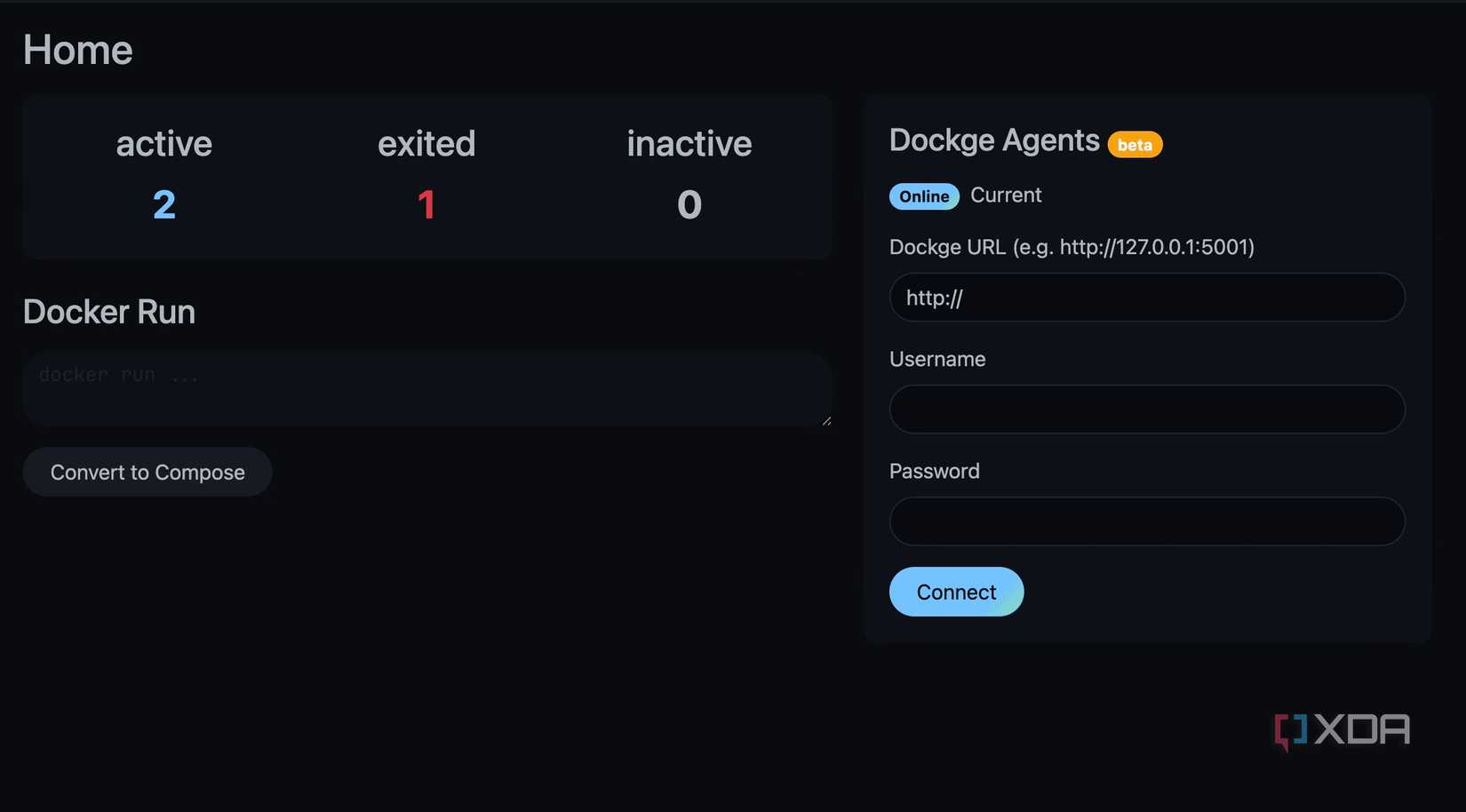1466x812 pixels.
Task: Click the Dockge Agents heading
Action: coord(994,140)
